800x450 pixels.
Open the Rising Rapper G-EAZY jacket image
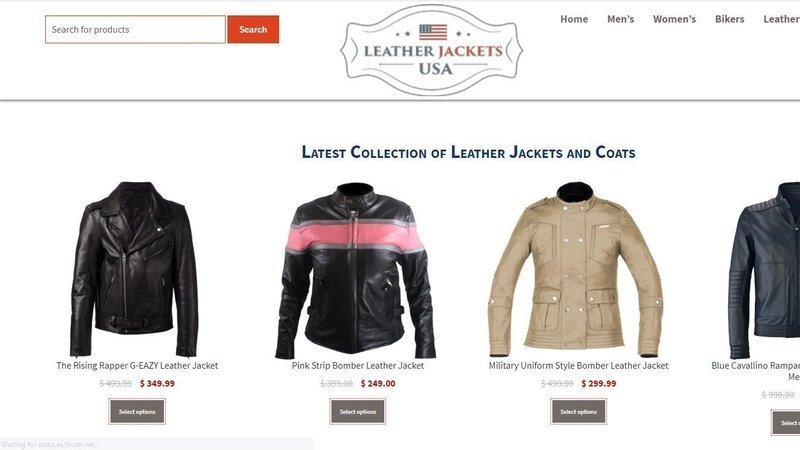[134, 269]
